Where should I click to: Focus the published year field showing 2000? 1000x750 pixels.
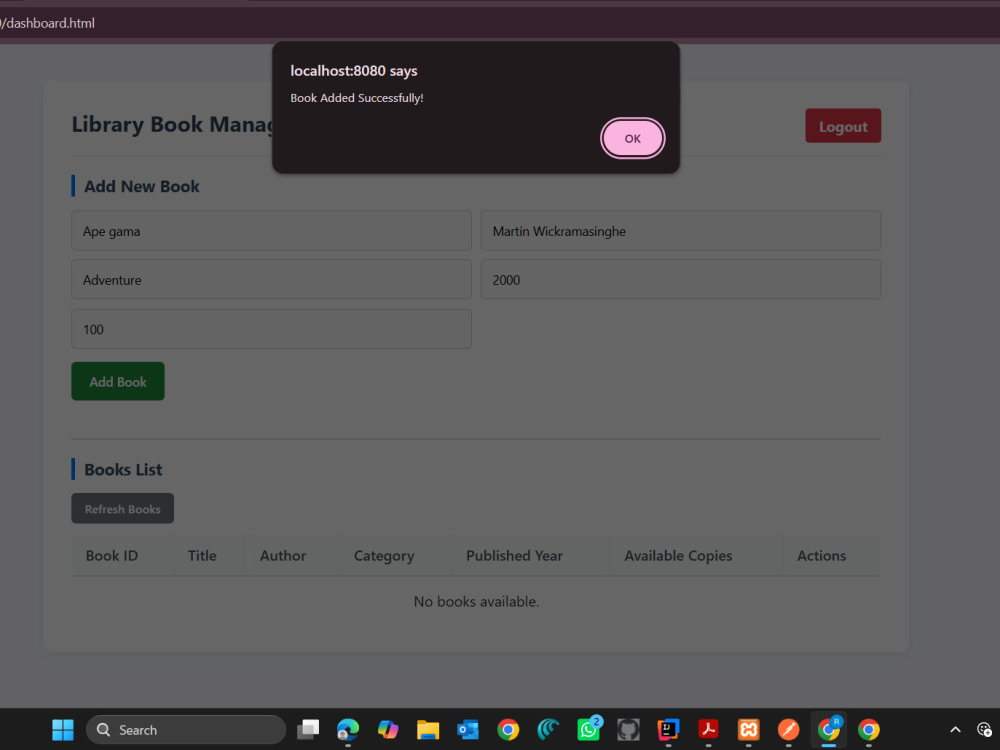tap(680, 279)
